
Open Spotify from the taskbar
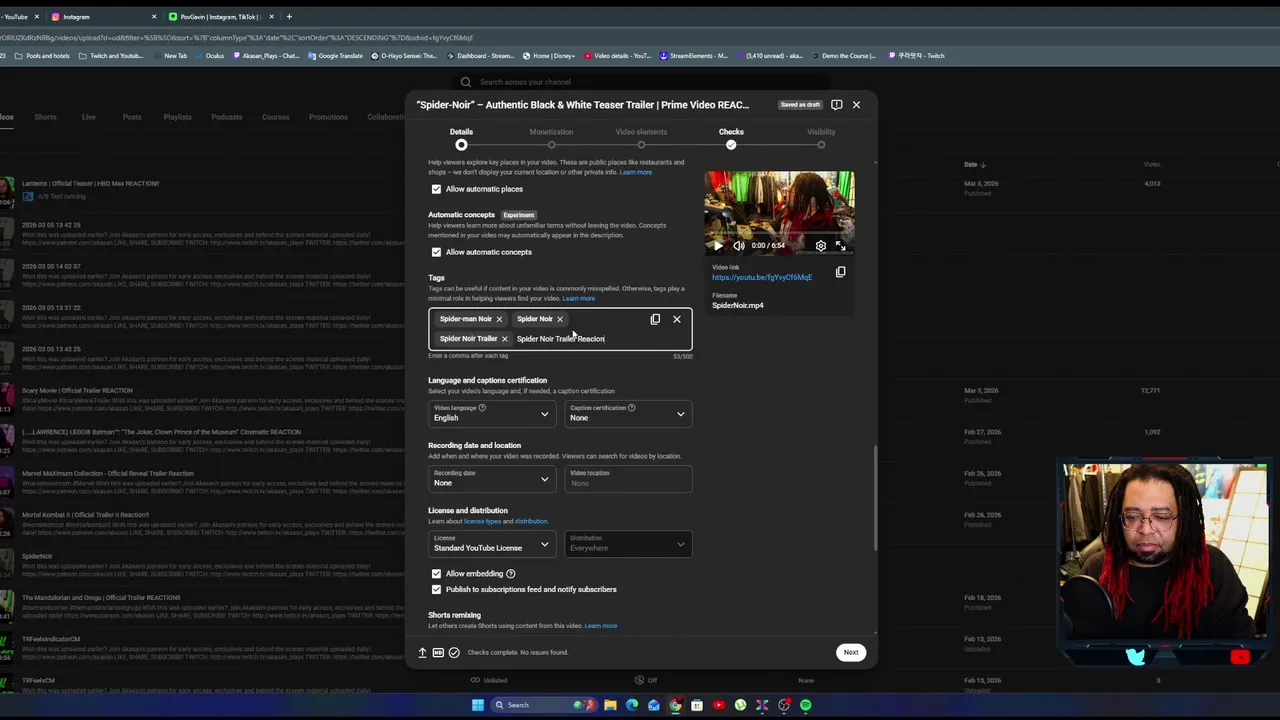click(805, 705)
